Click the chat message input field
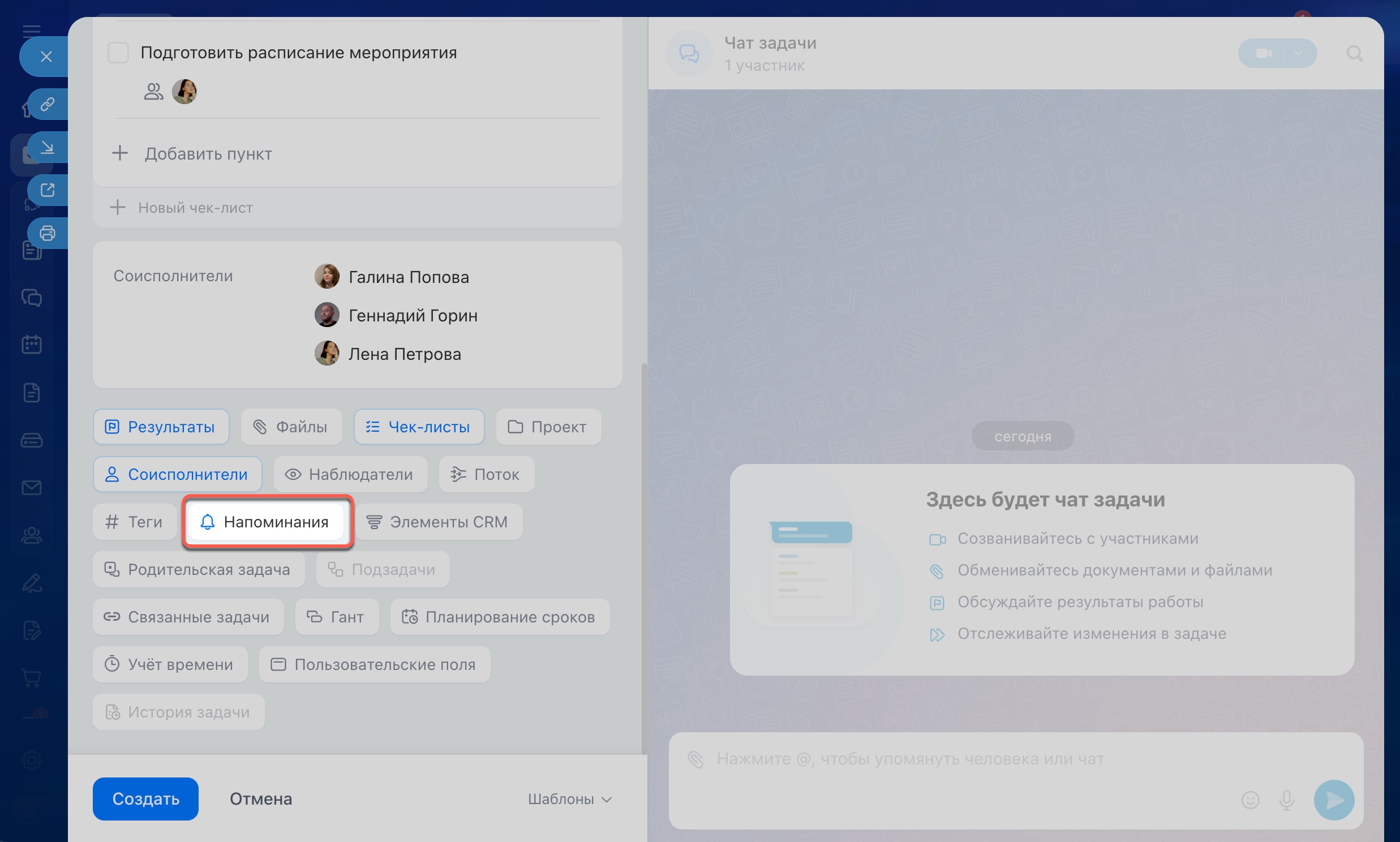Viewport: 1400px width, 842px height. (964, 759)
